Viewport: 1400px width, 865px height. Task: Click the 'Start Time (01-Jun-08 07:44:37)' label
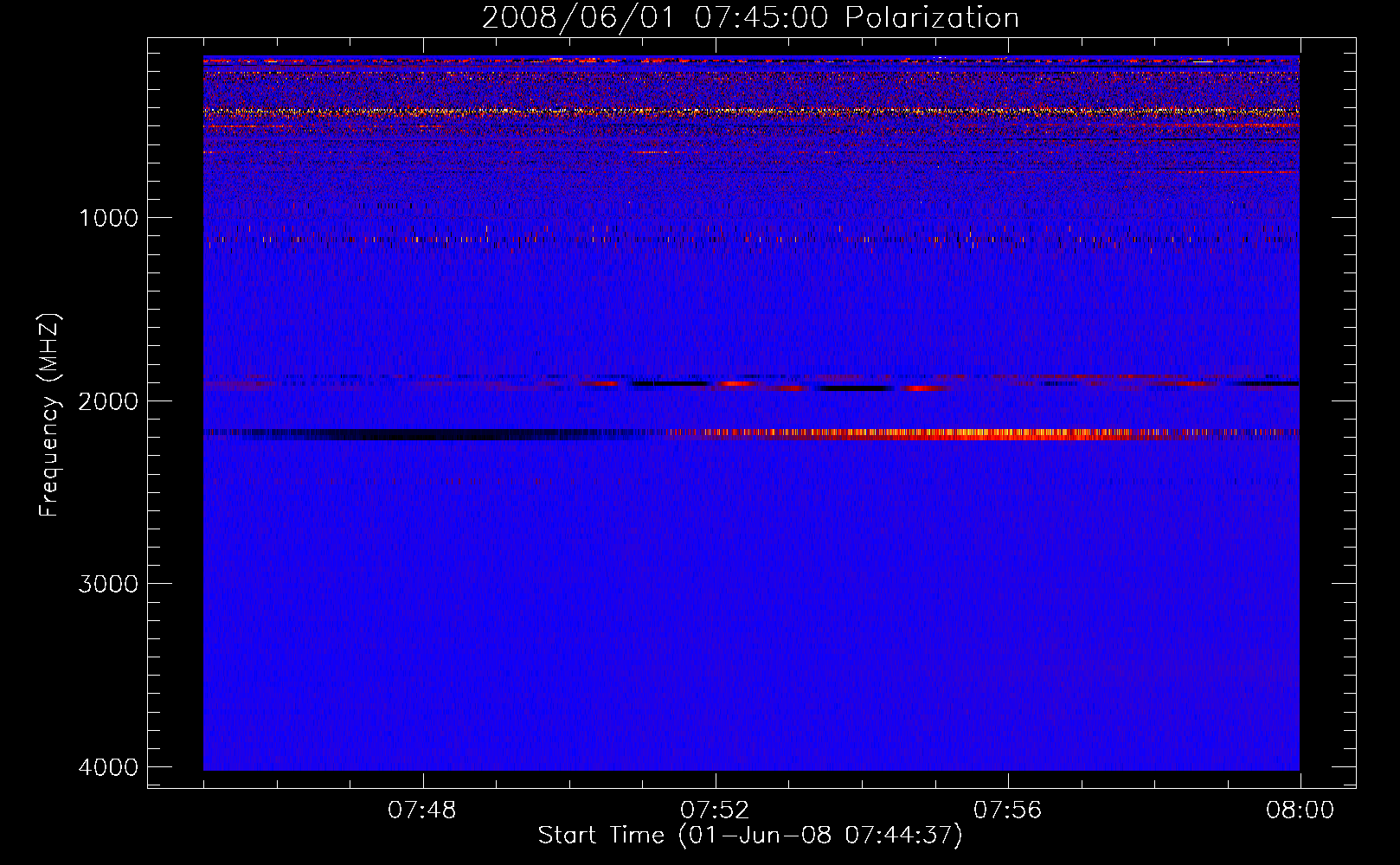(750, 836)
